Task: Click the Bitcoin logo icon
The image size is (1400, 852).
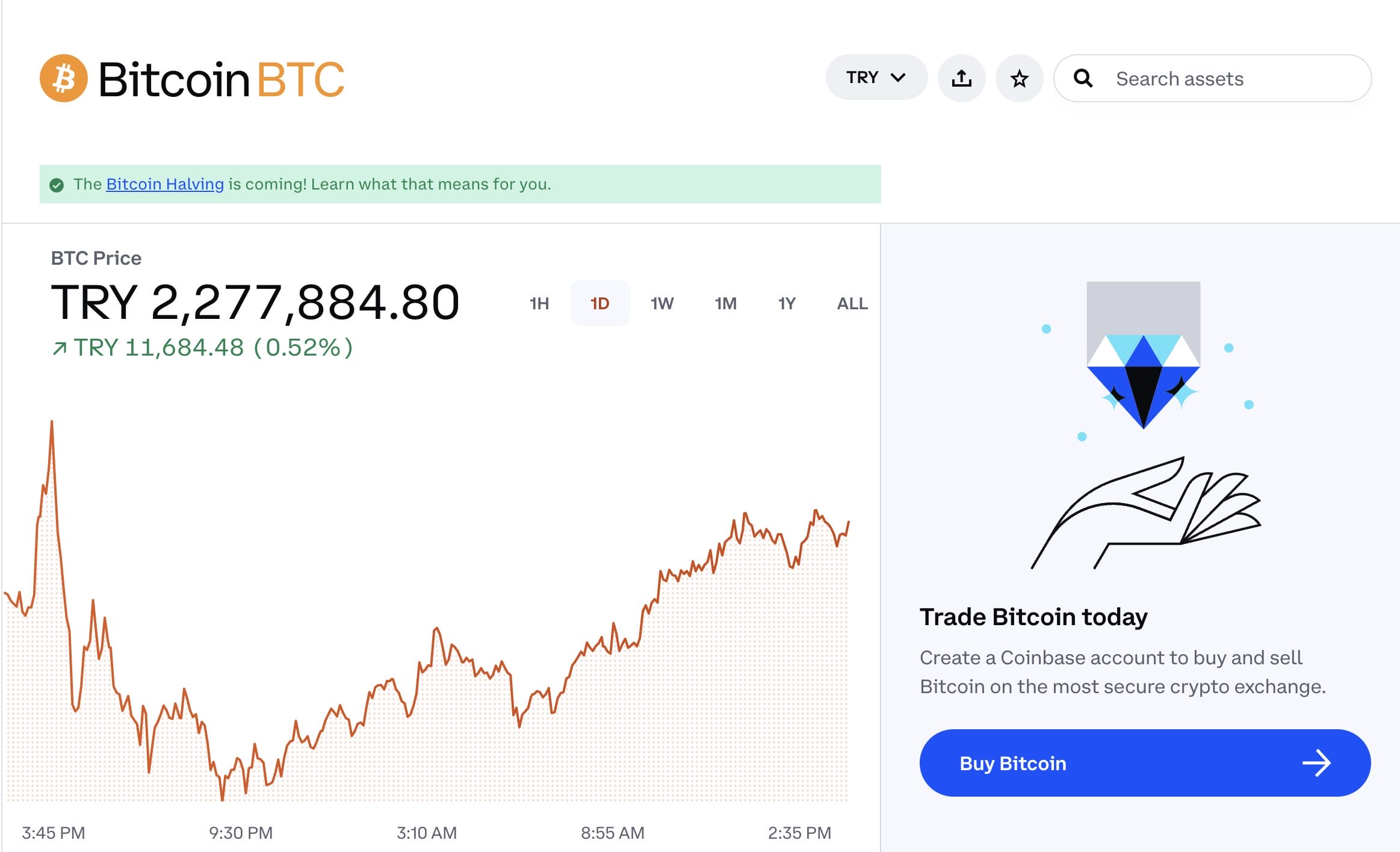Action: [x=65, y=78]
